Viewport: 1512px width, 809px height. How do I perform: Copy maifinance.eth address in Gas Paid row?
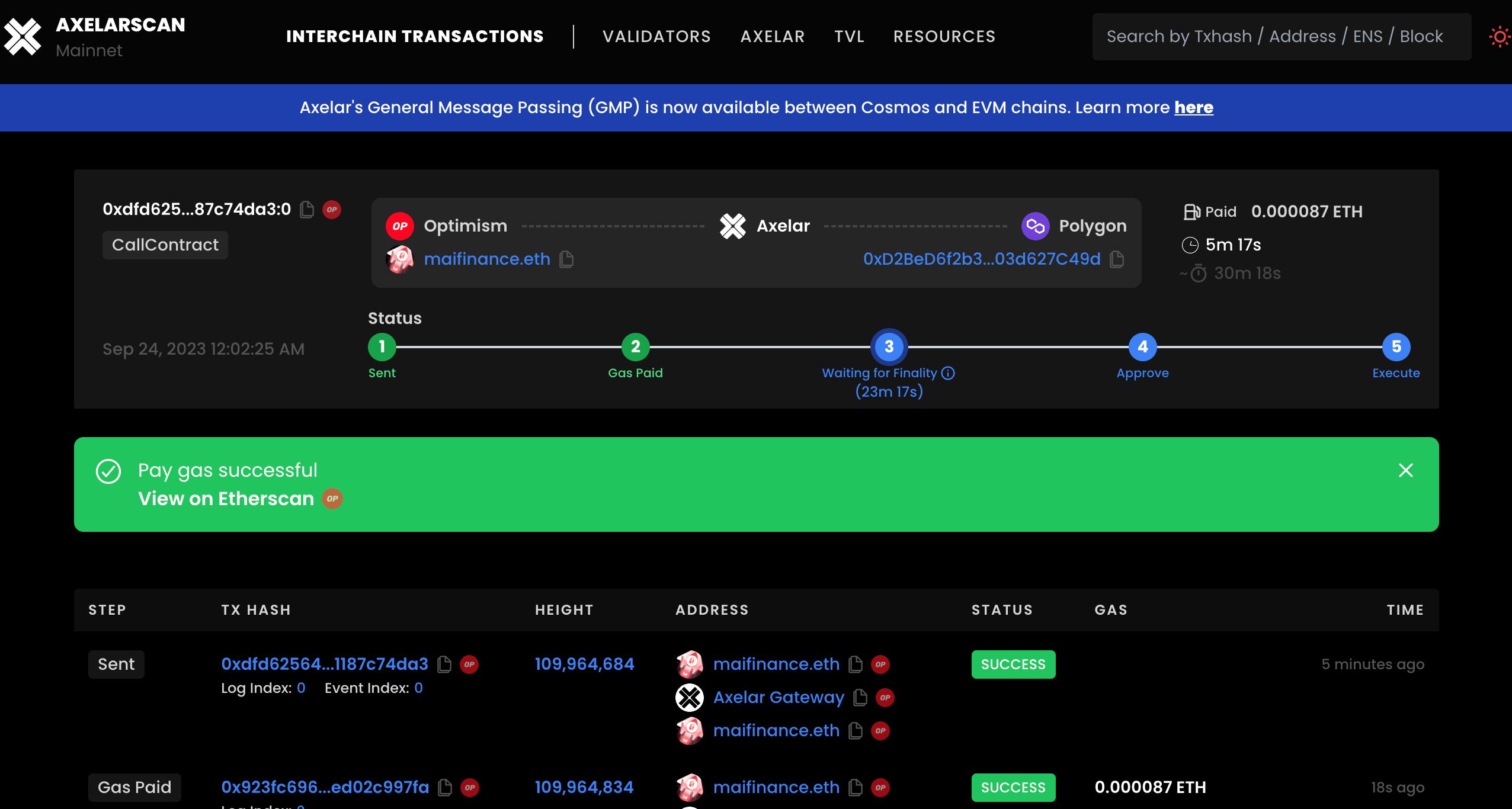[x=856, y=788]
